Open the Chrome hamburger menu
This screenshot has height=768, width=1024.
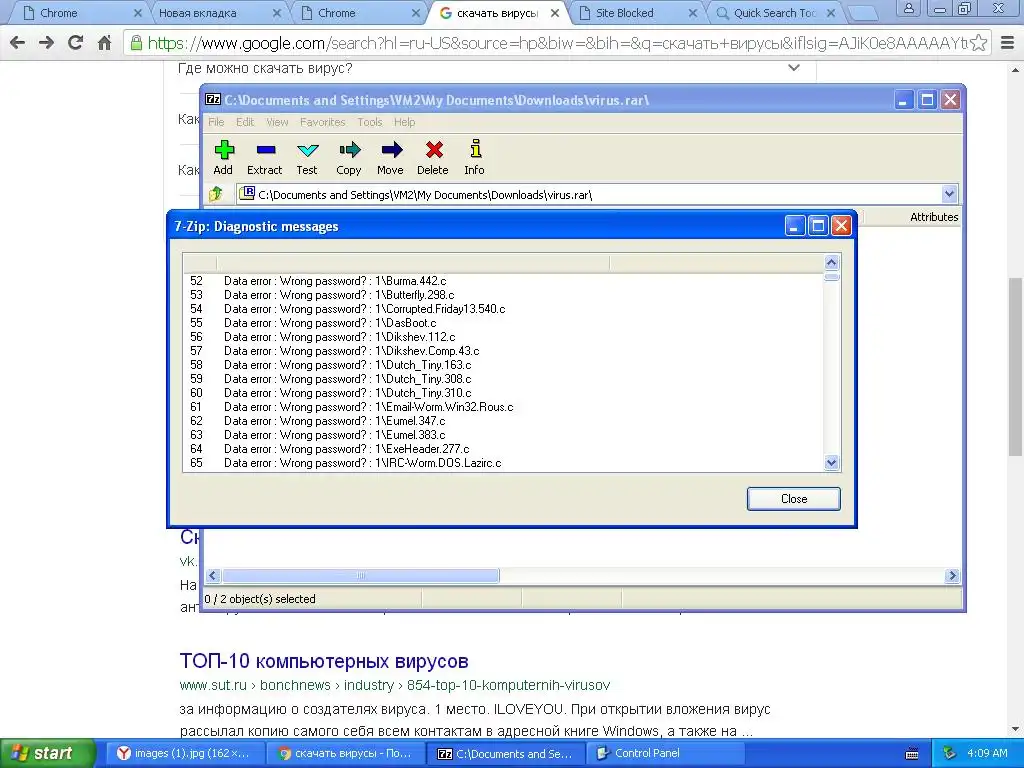(x=1008, y=43)
